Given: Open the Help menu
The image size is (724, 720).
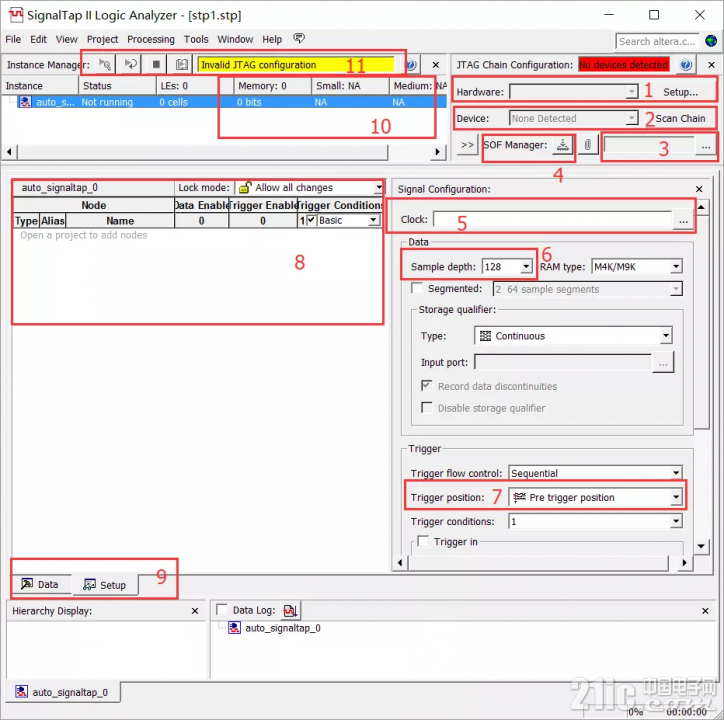Looking at the screenshot, I should pyautogui.click(x=272, y=39).
